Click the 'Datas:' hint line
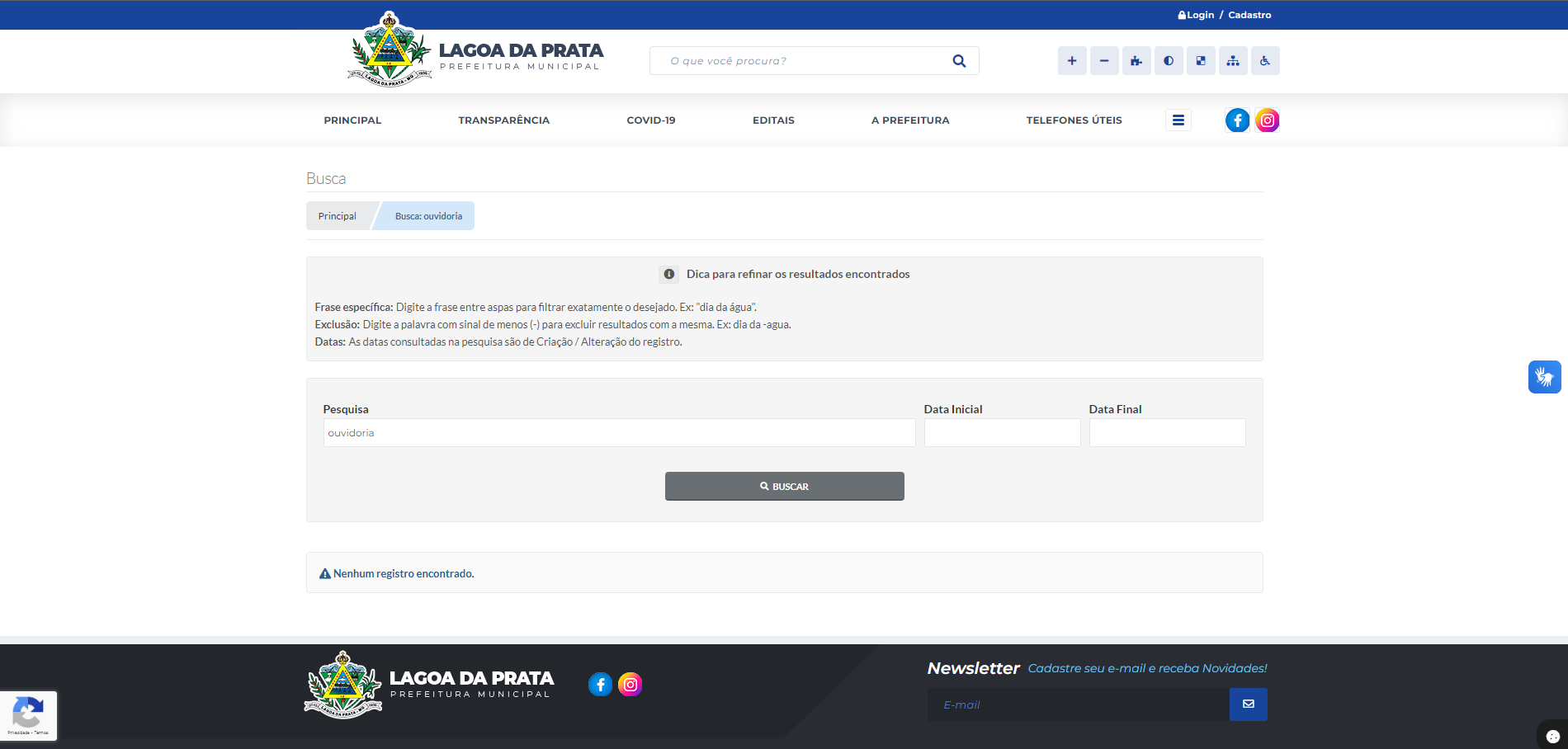Screen dimensions: 1568x749 pyautogui.click(x=498, y=342)
